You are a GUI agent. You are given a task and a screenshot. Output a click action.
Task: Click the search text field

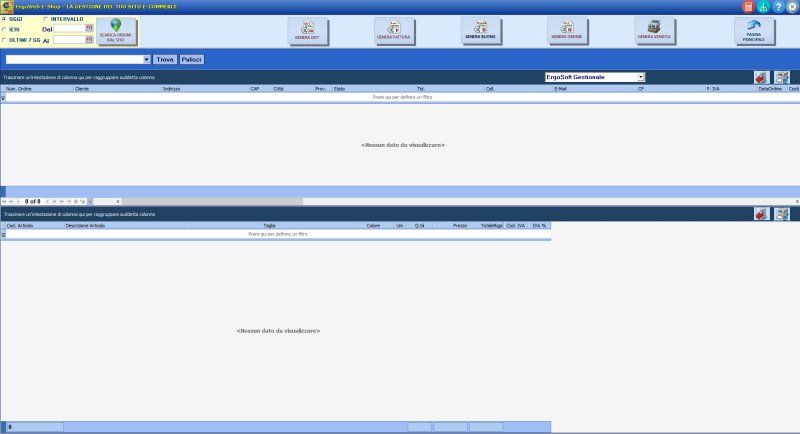74,60
